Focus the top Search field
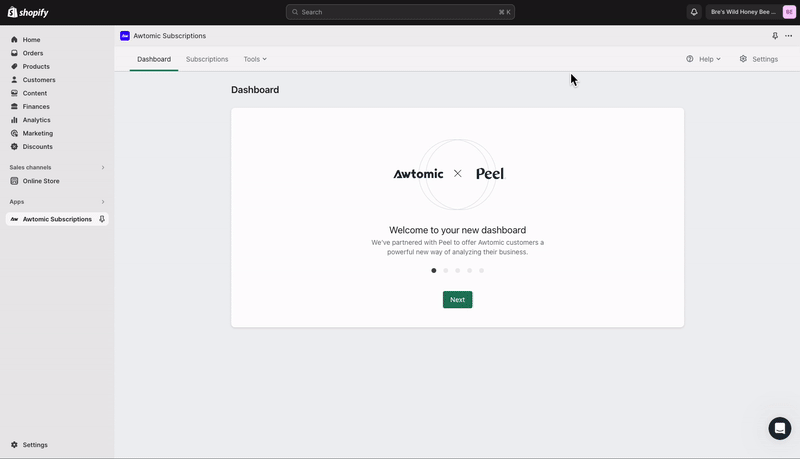Screen dimensions: 800x459 point(400,12)
